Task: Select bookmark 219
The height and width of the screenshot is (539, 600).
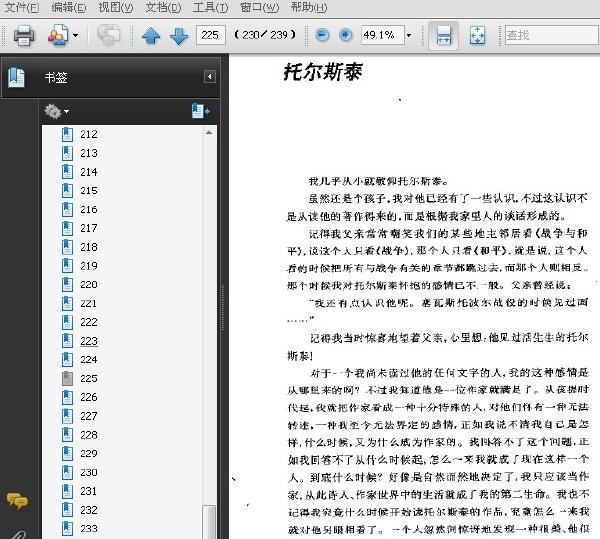Action: pyautogui.click(x=89, y=266)
